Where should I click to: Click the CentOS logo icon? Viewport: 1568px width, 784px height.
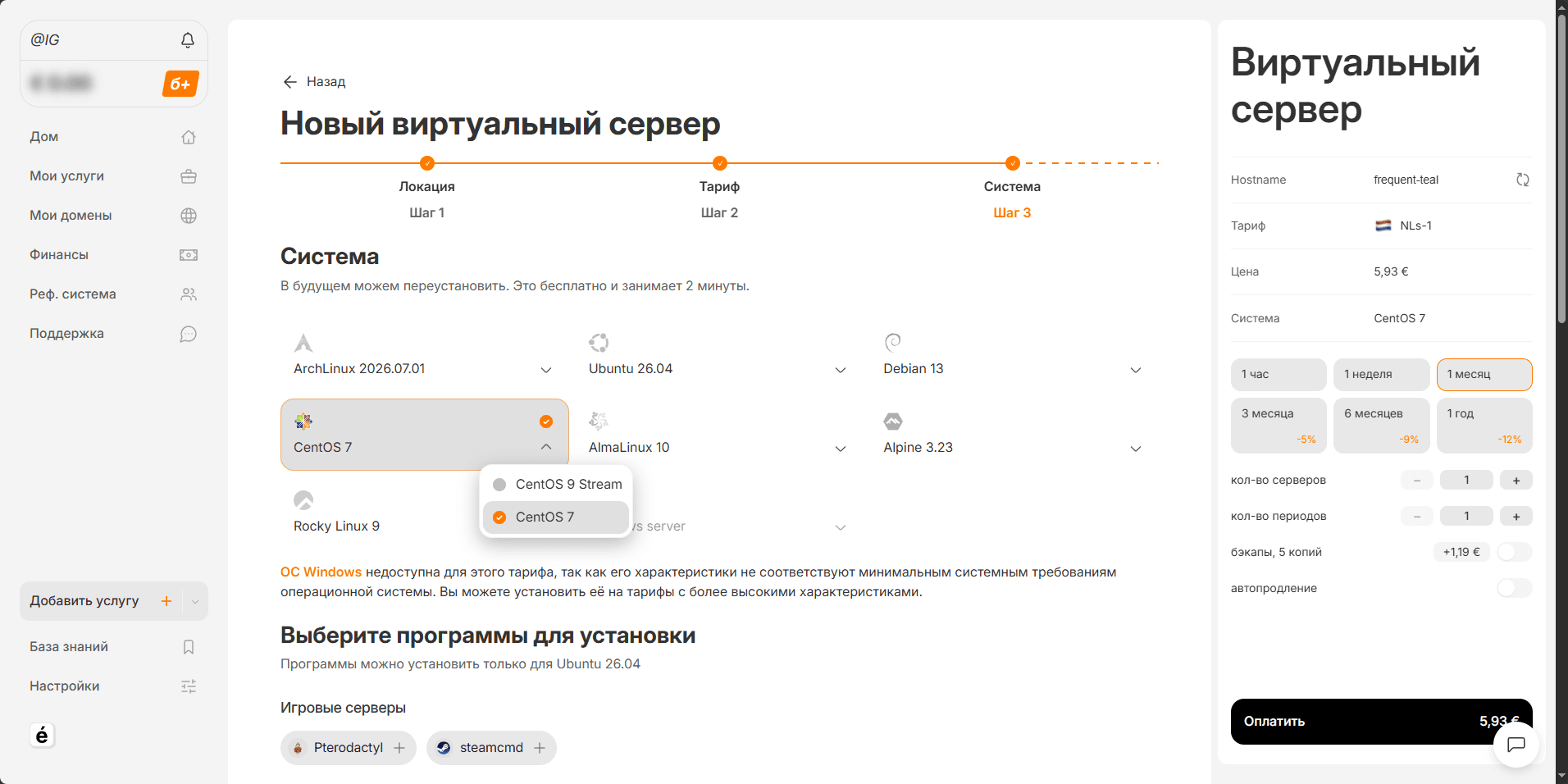tap(303, 422)
